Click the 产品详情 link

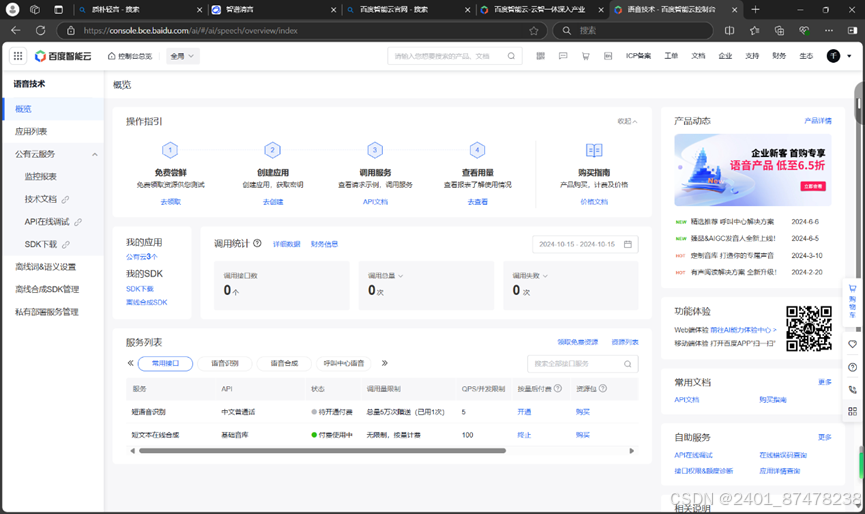click(818, 121)
